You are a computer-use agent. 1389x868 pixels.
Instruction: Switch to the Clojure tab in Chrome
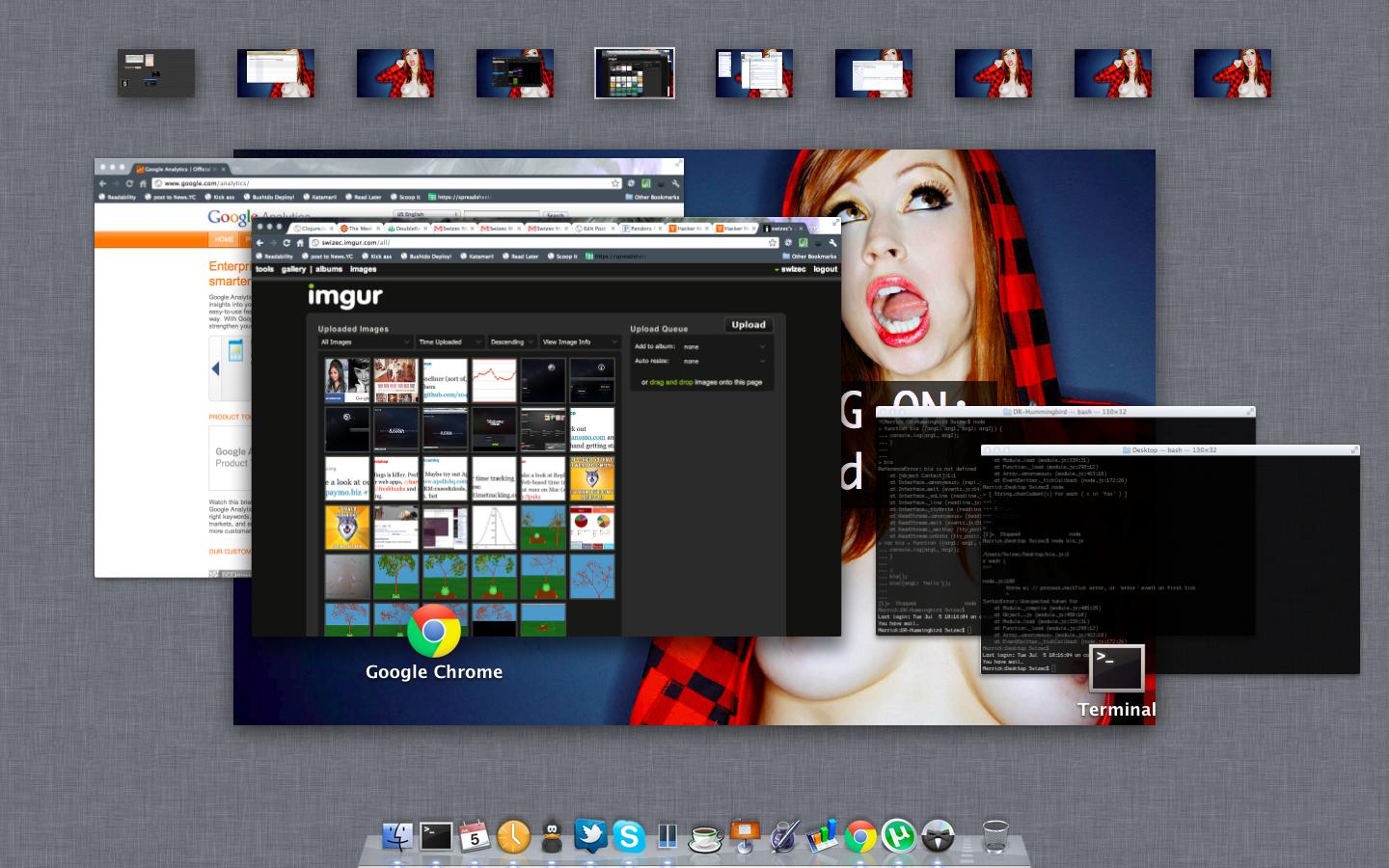click(313, 229)
